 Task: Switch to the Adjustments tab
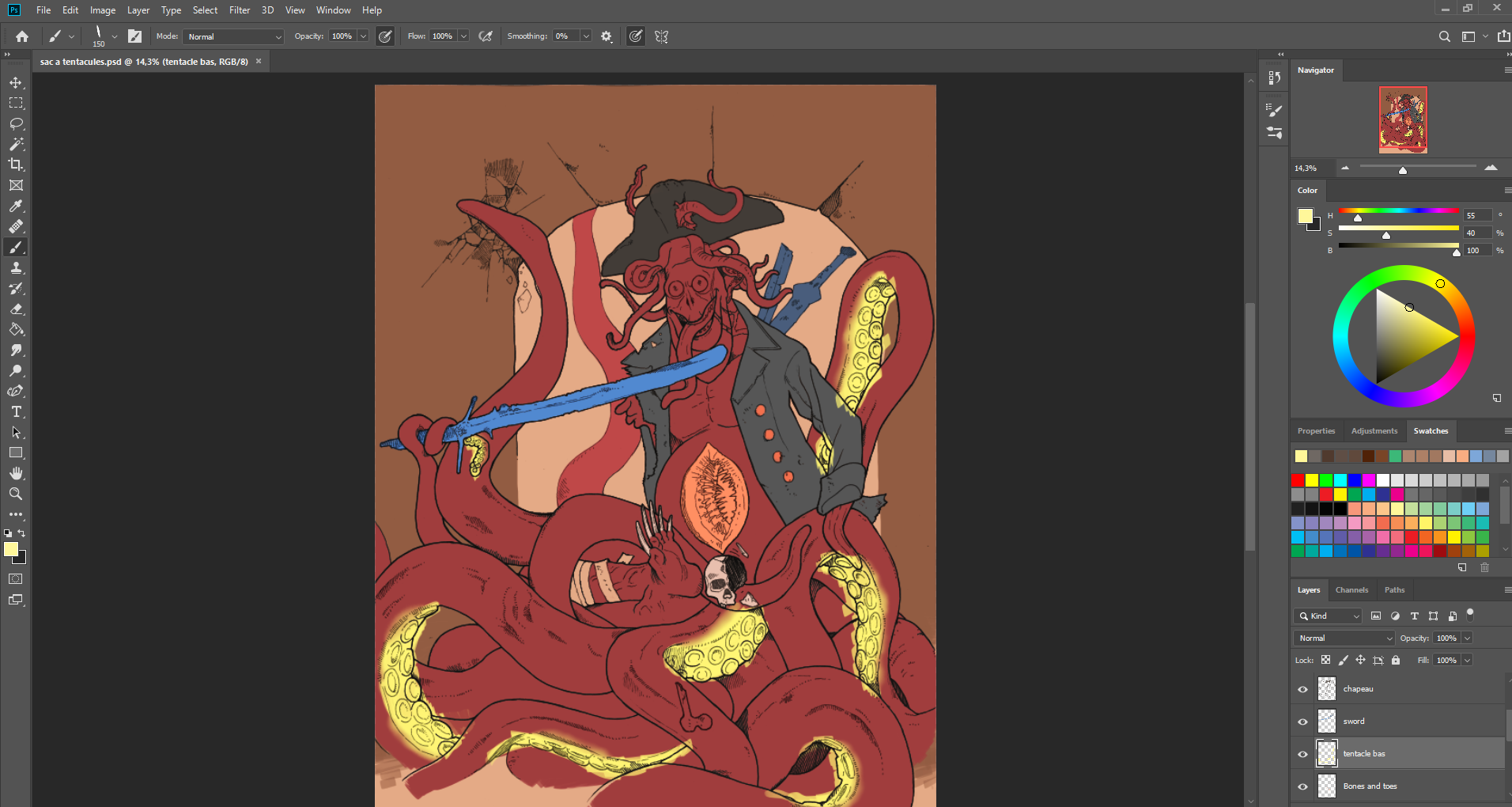click(x=1374, y=431)
